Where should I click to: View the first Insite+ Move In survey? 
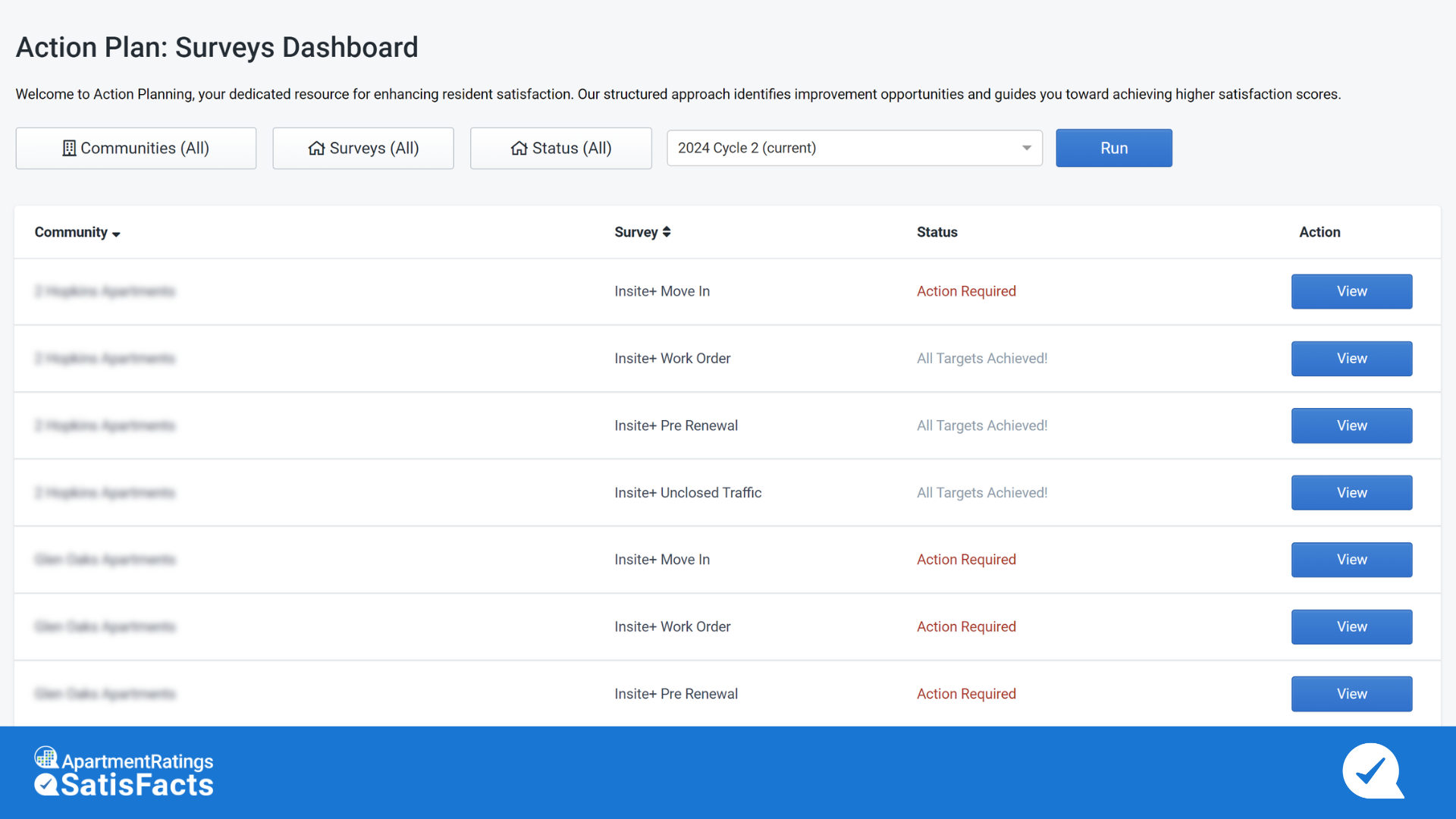(1351, 291)
